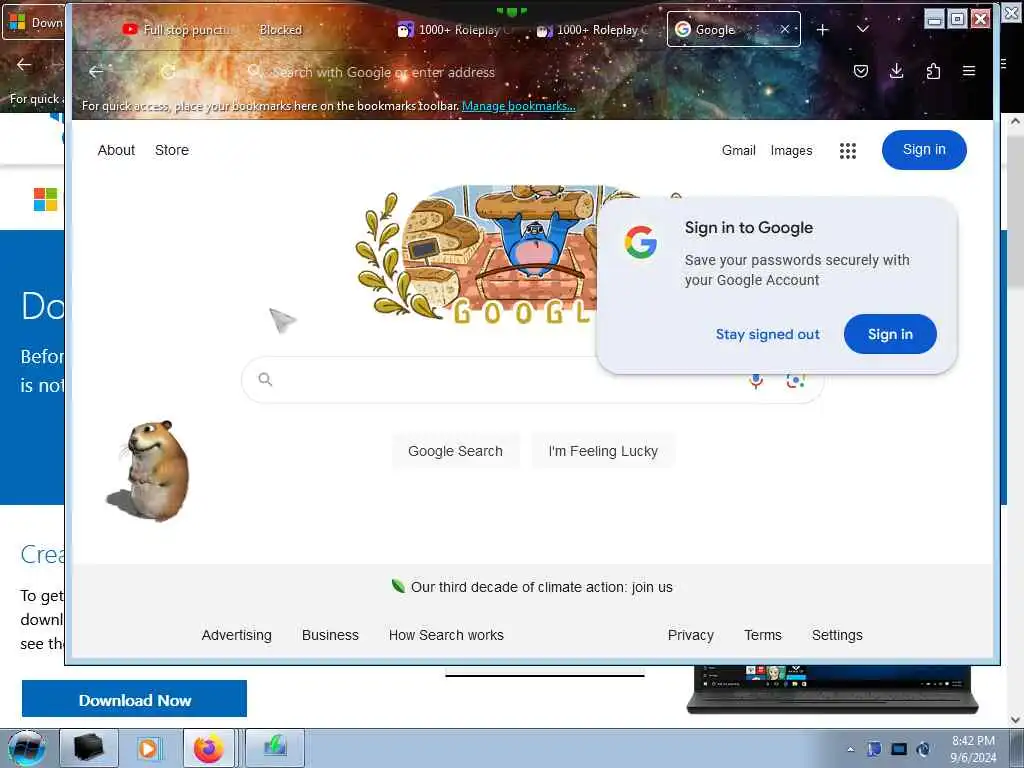Click the flag tray icon in taskbar
Image resolution: width=1024 pixels, height=768 pixels.
[874, 749]
